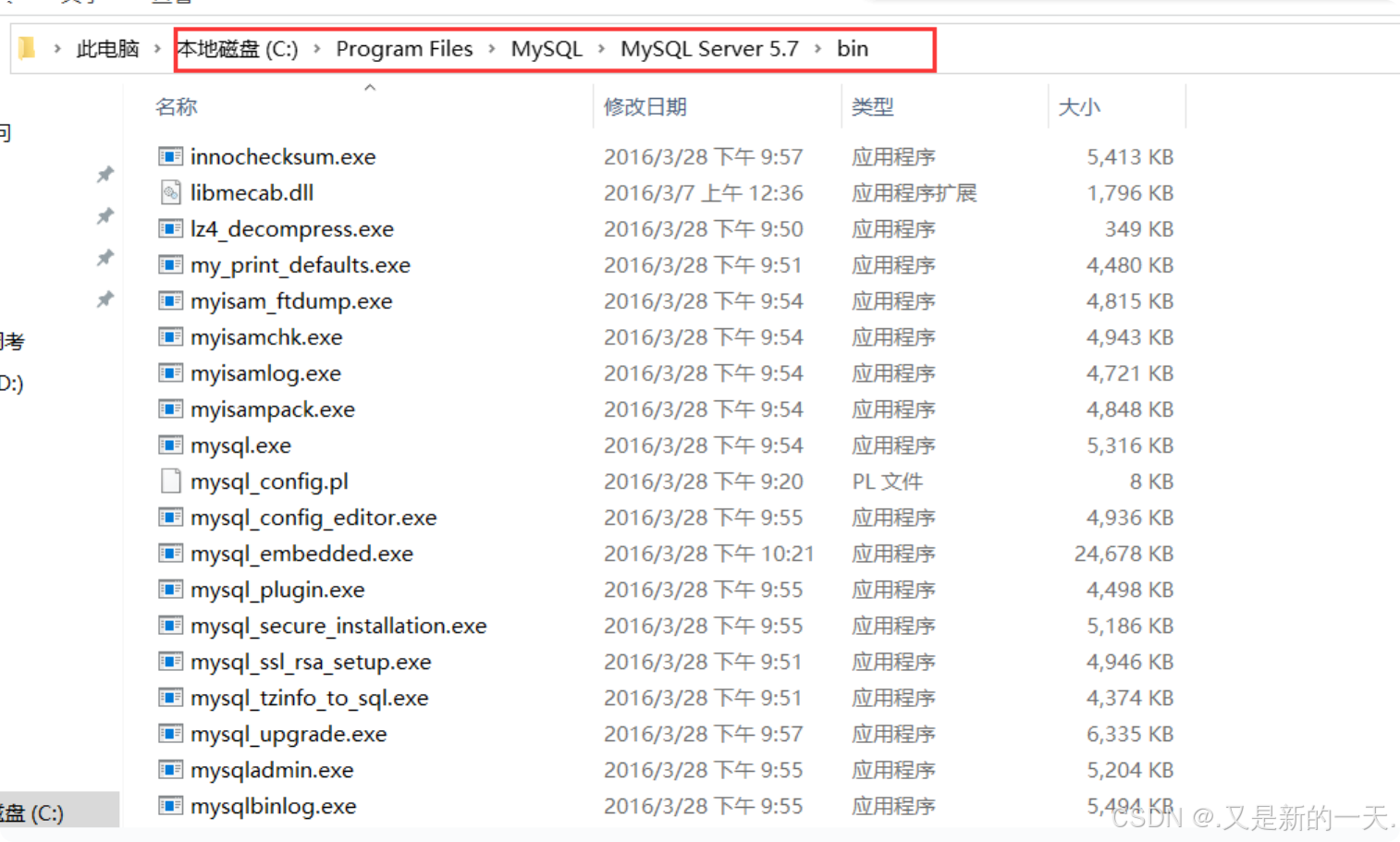The image size is (1400, 842).
Task: Select the mysql_embedded.exe file name
Action: click(x=301, y=553)
